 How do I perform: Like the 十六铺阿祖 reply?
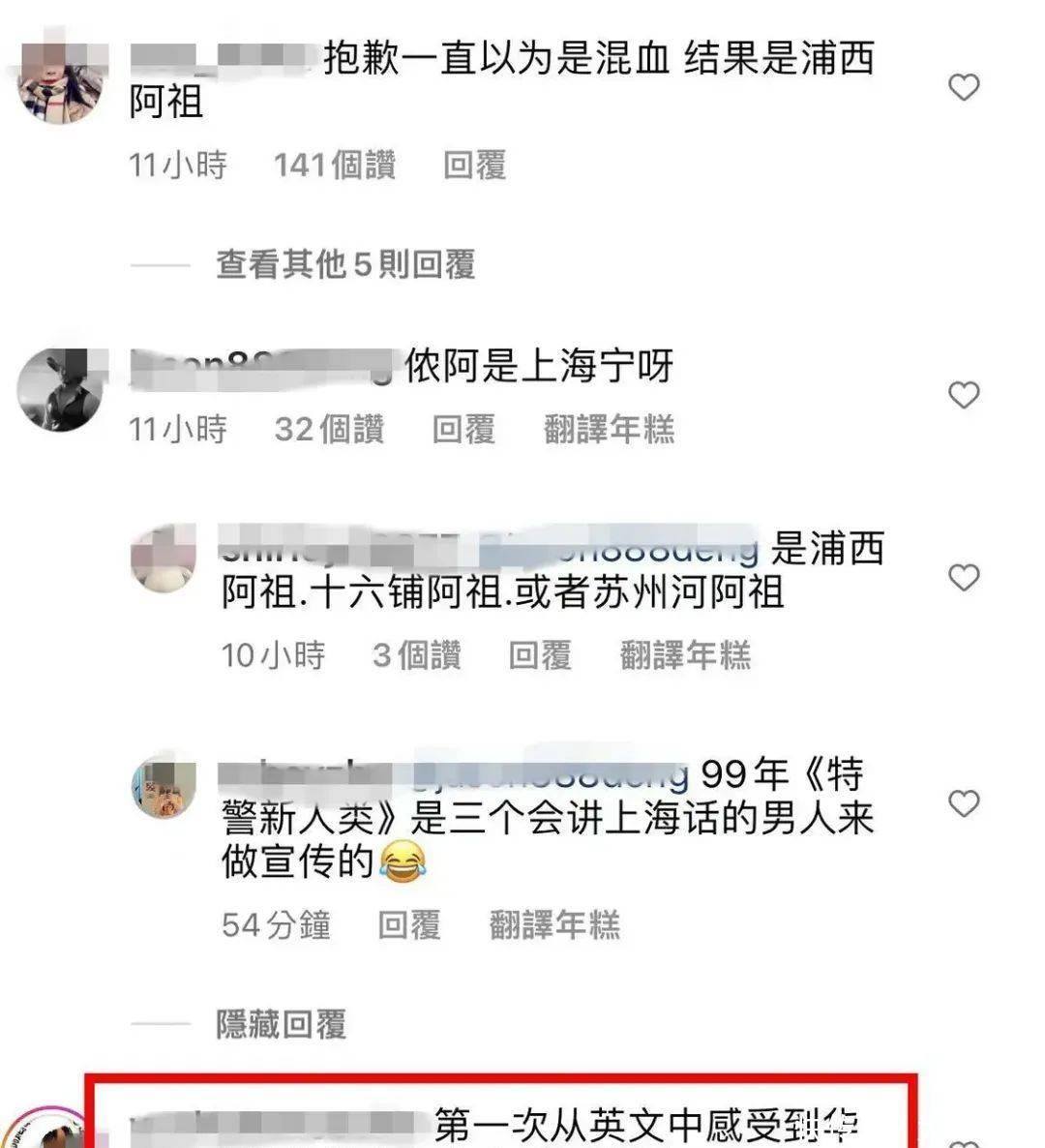964,578
